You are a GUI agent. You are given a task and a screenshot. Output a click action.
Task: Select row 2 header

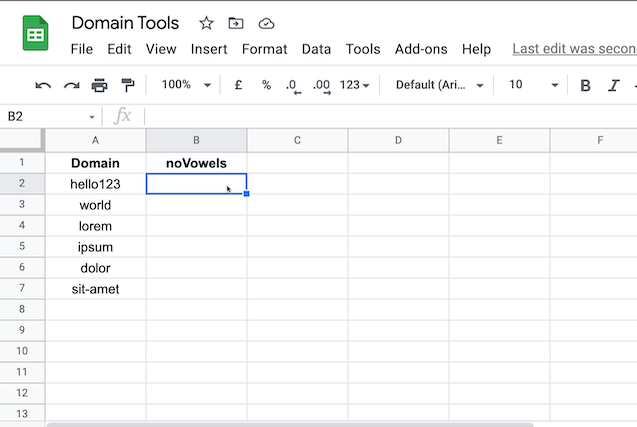point(22,183)
